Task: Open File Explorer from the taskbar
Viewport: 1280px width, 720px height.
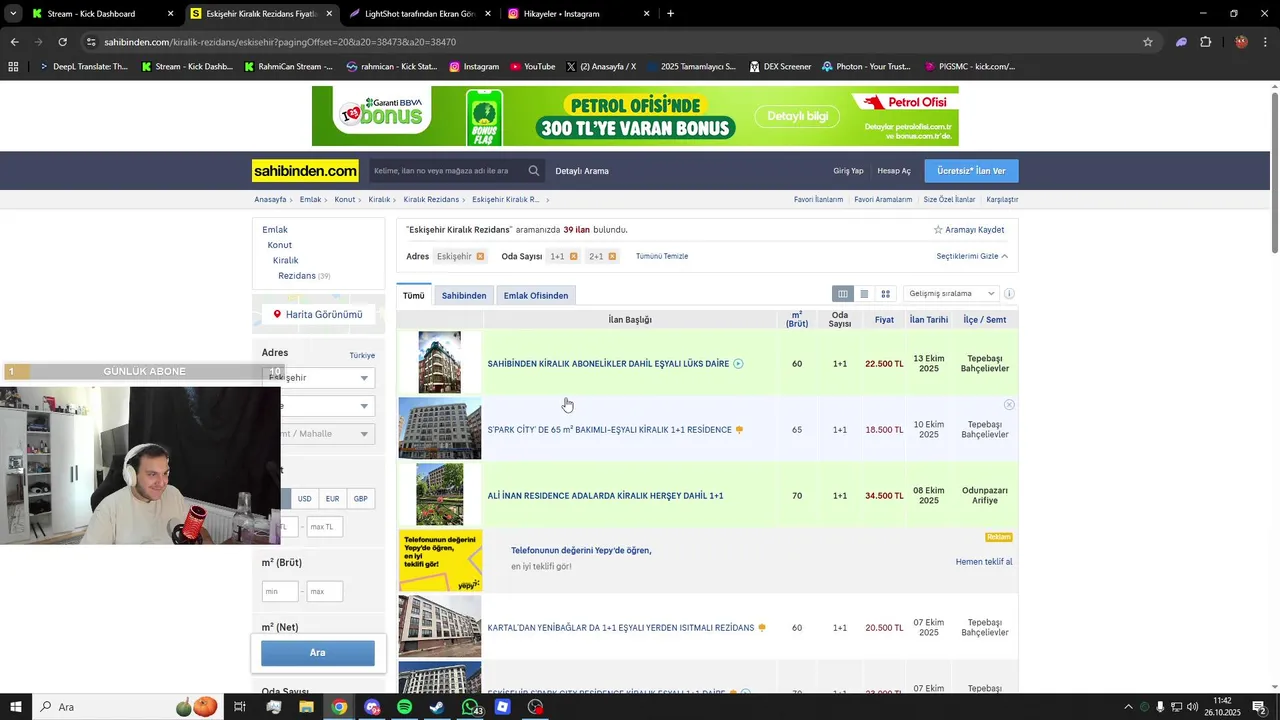Action: (306, 707)
